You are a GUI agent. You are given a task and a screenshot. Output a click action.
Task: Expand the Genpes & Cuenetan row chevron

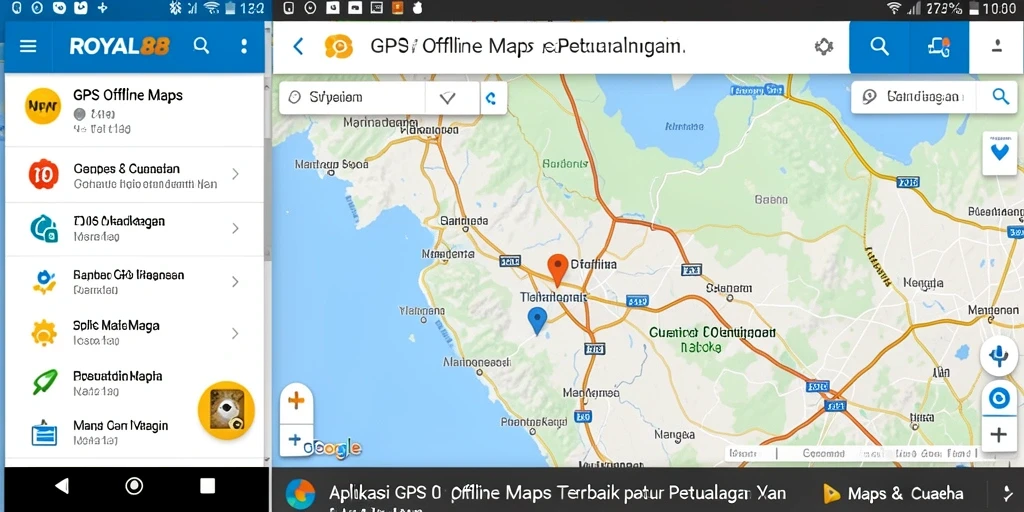(235, 174)
